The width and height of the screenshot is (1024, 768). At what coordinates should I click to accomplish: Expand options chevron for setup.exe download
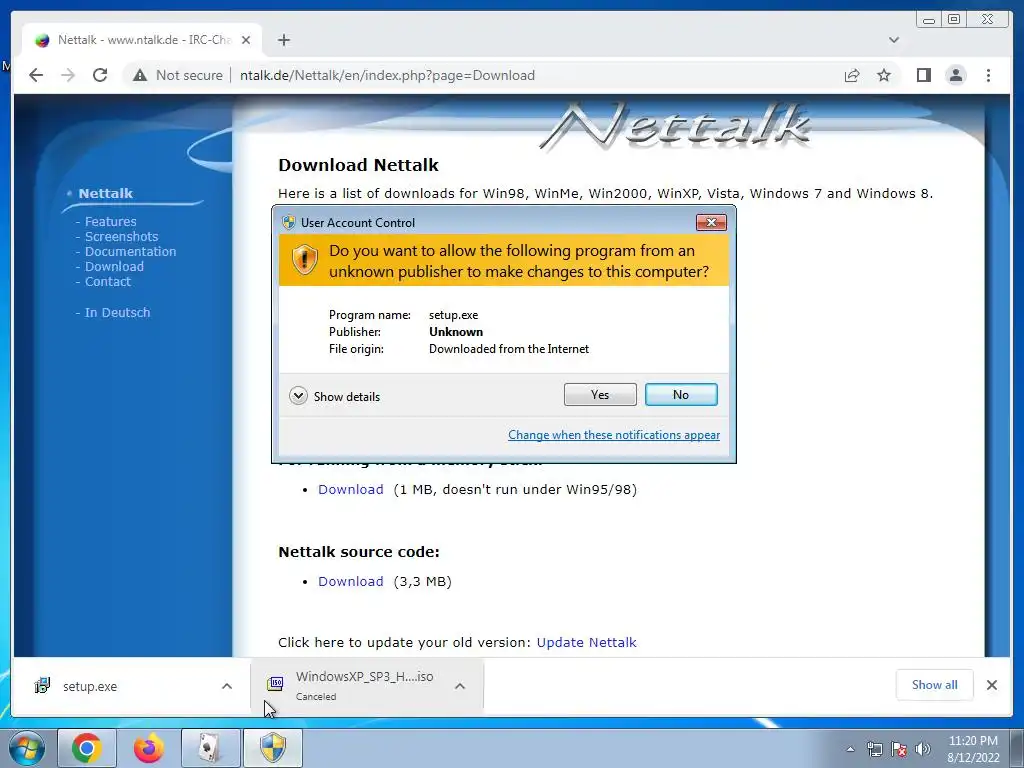point(227,686)
